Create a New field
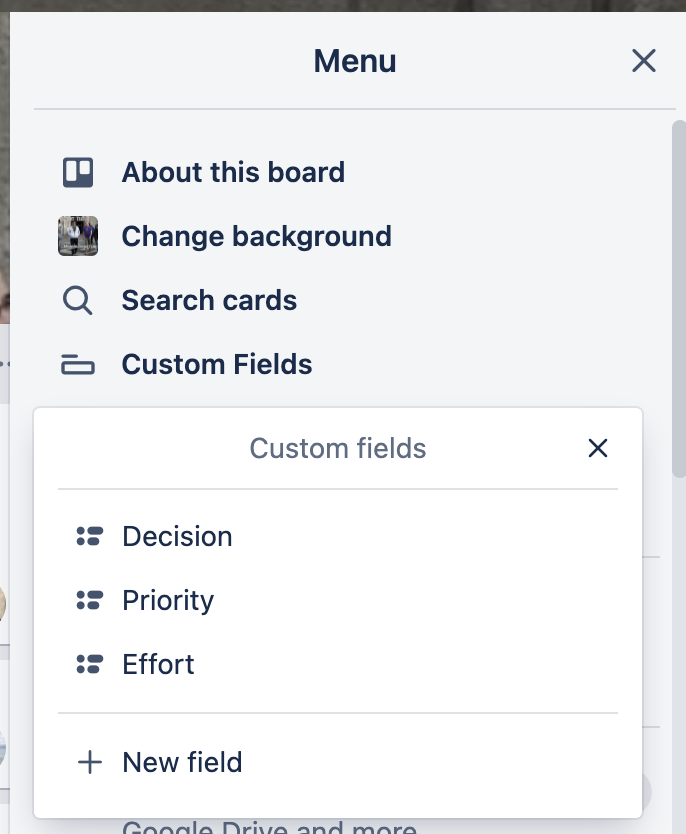Viewport: 686px width, 834px height. (181, 761)
